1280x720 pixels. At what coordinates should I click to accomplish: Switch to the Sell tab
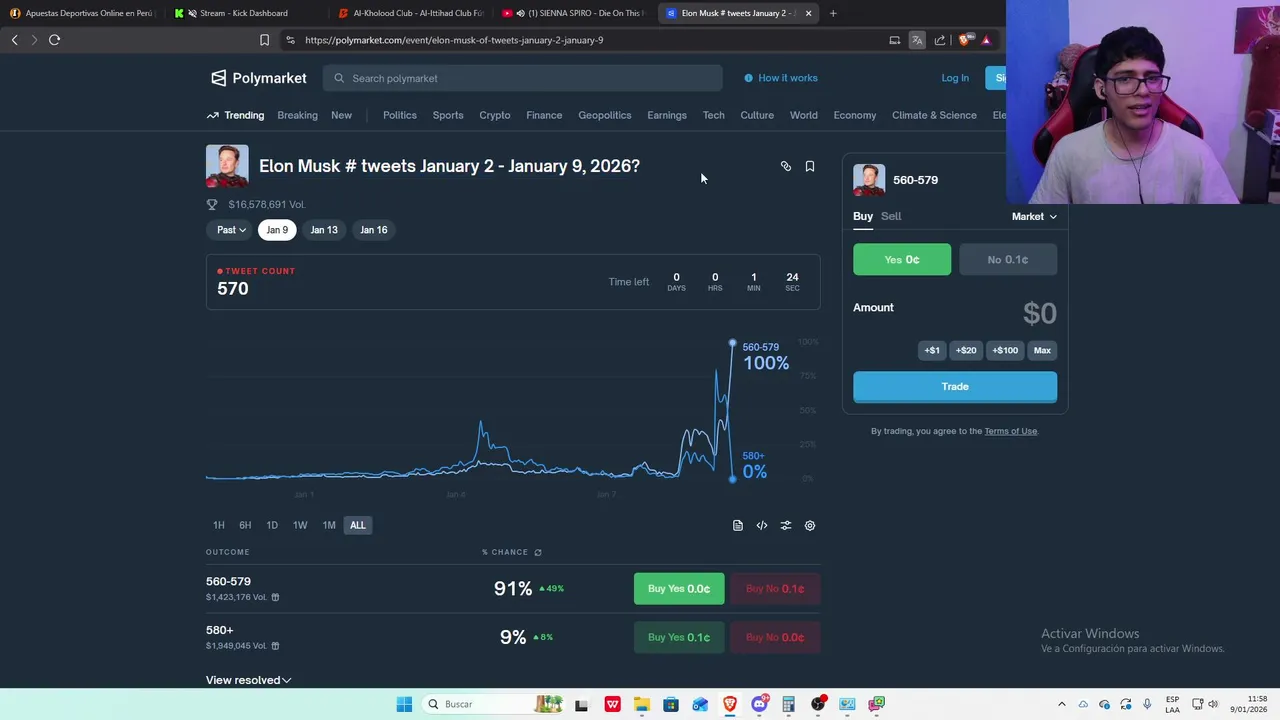[x=891, y=216]
